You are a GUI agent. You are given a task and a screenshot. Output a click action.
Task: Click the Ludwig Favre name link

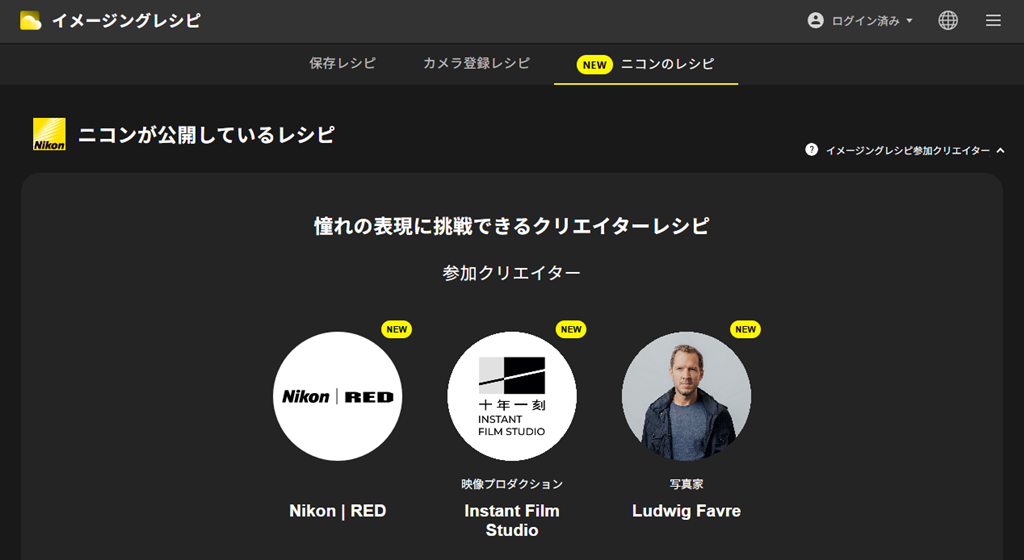(x=686, y=511)
